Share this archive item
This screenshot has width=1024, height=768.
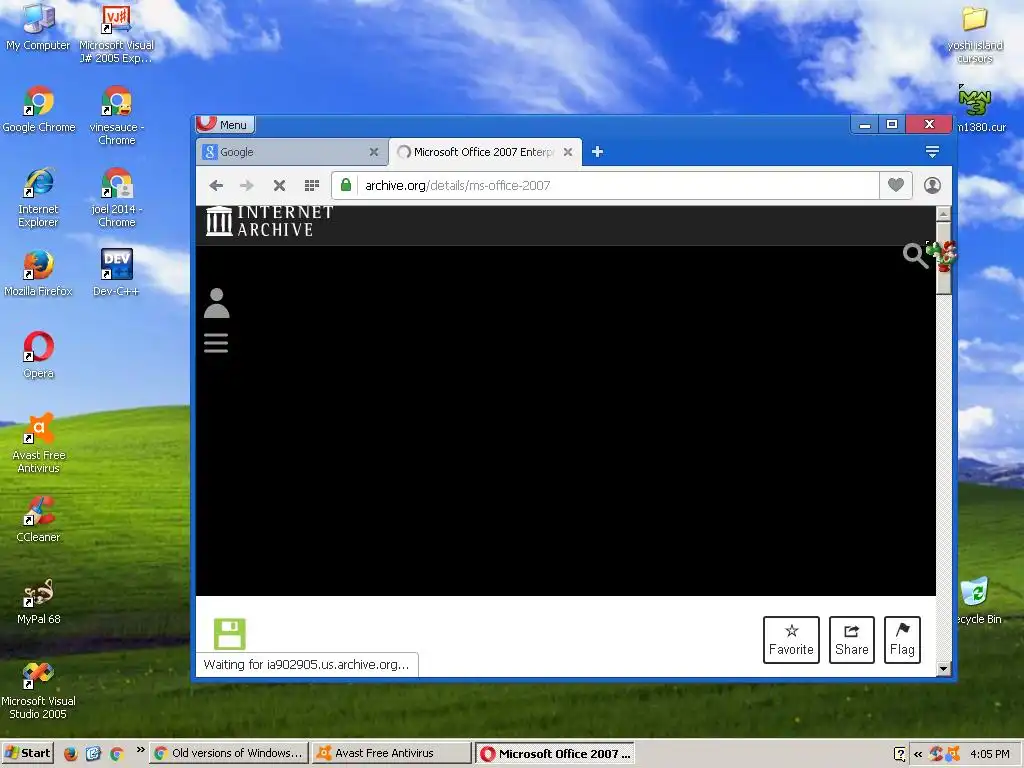pyautogui.click(x=852, y=640)
